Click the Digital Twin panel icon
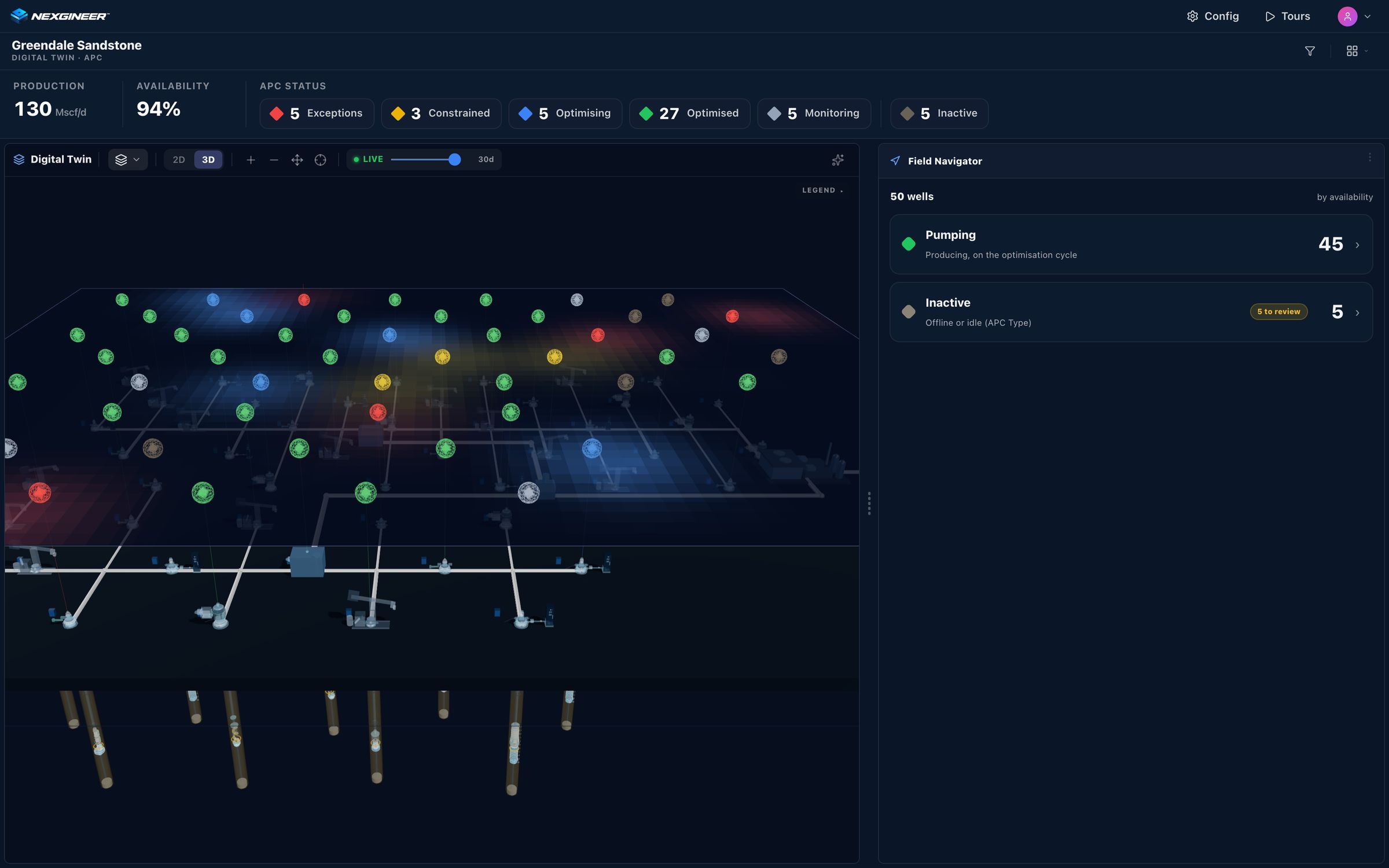1389x868 pixels. click(x=19, y=160)
